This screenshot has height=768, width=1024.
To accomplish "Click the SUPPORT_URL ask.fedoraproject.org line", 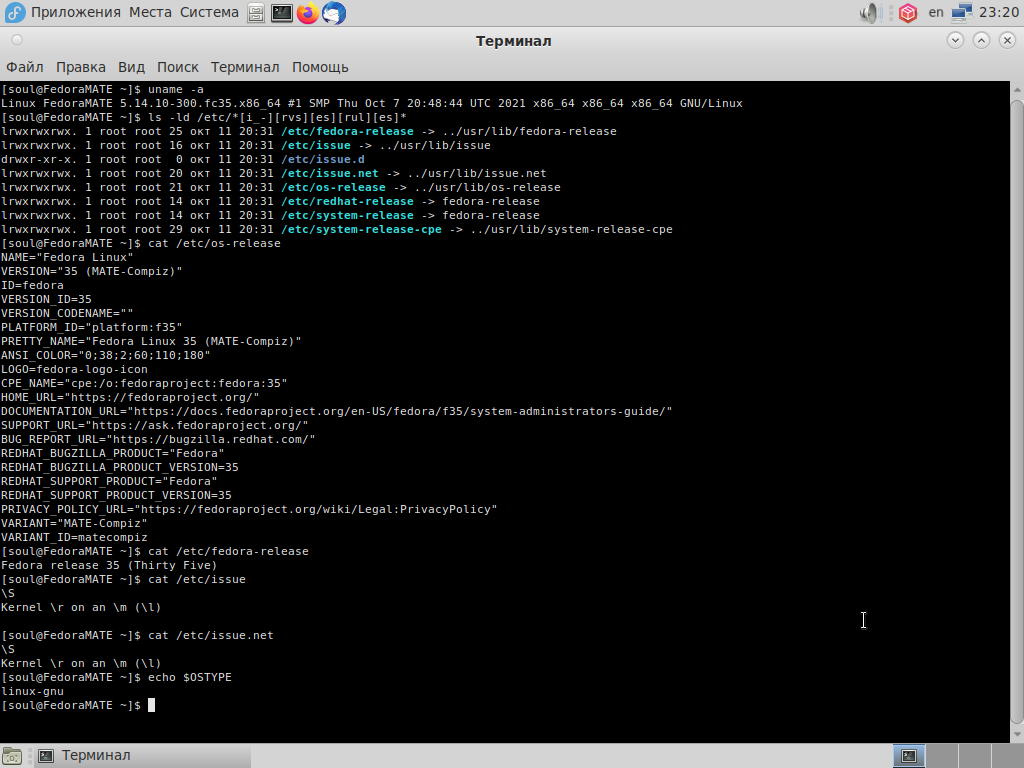I will pos(155,425).
